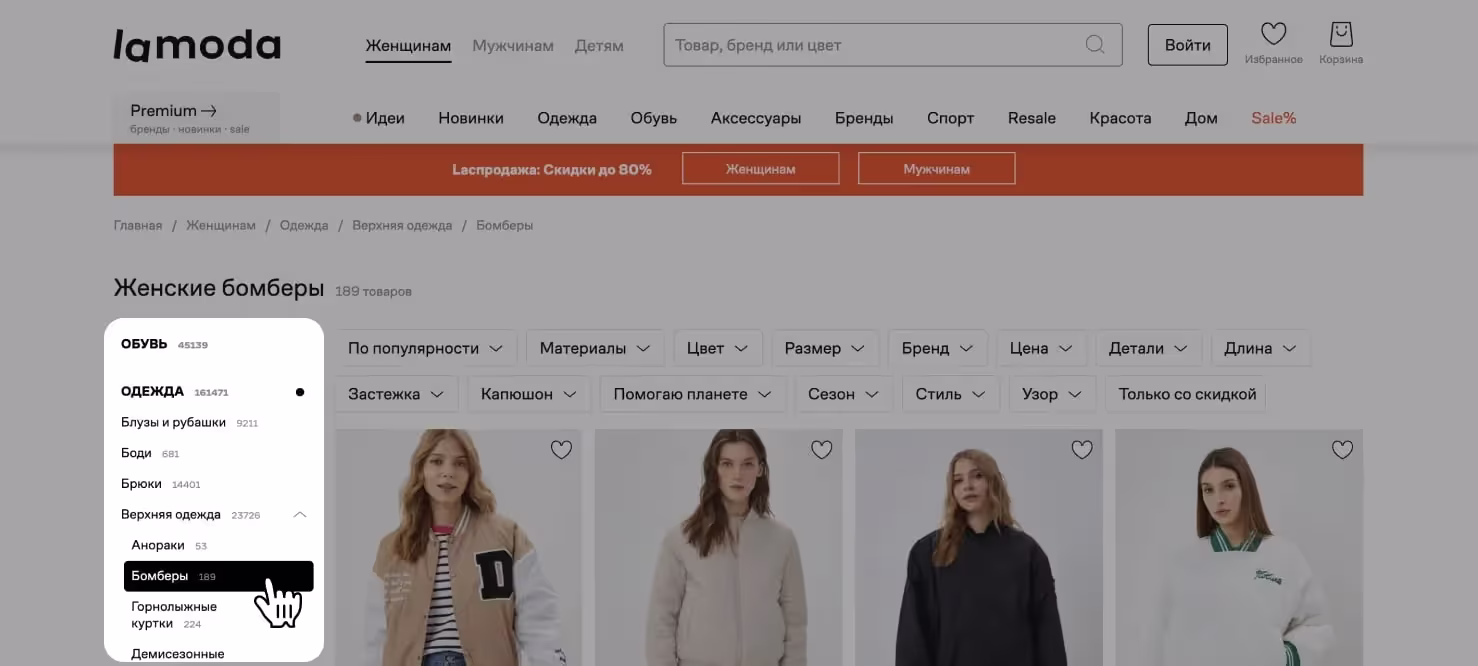Click the search magnifier icon
Screen dimensions: 1478x666
[1095, 45]
